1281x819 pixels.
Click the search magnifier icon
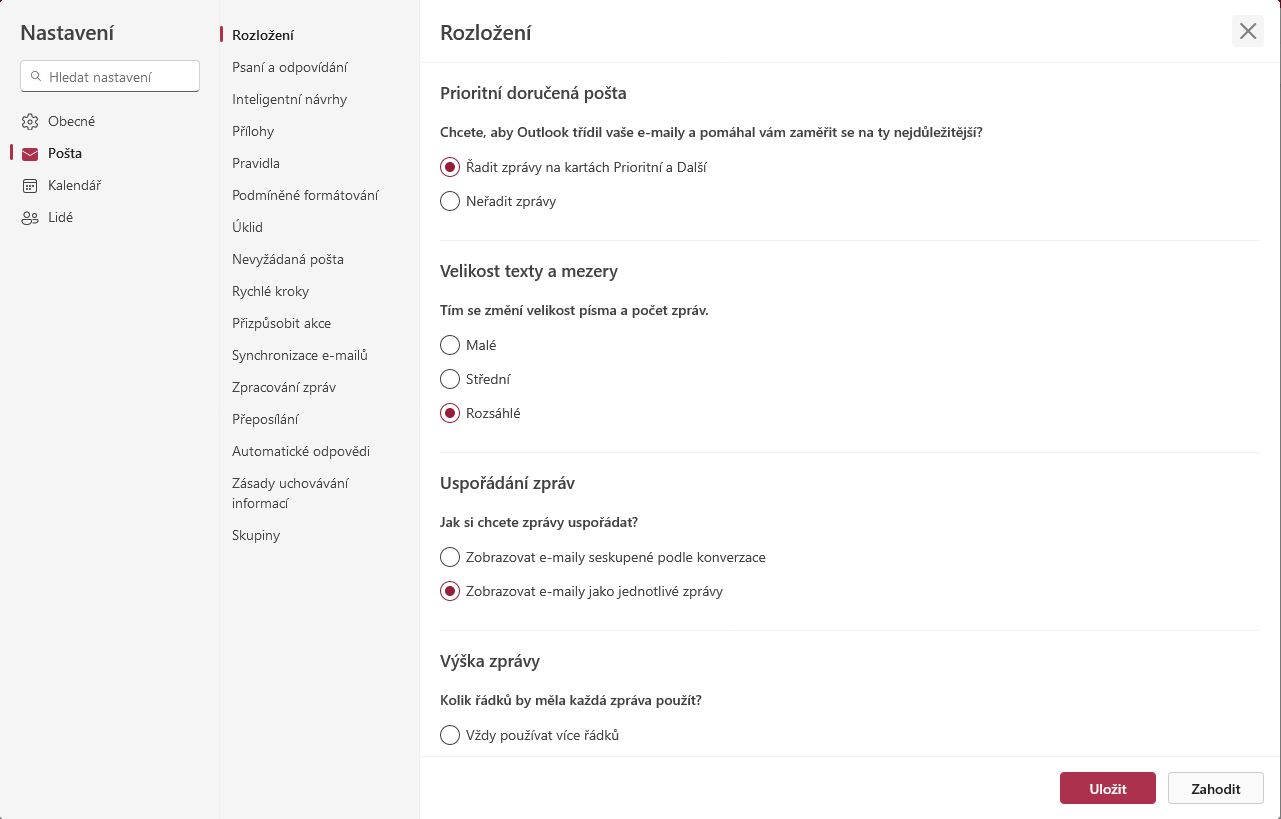click(36, 76)
